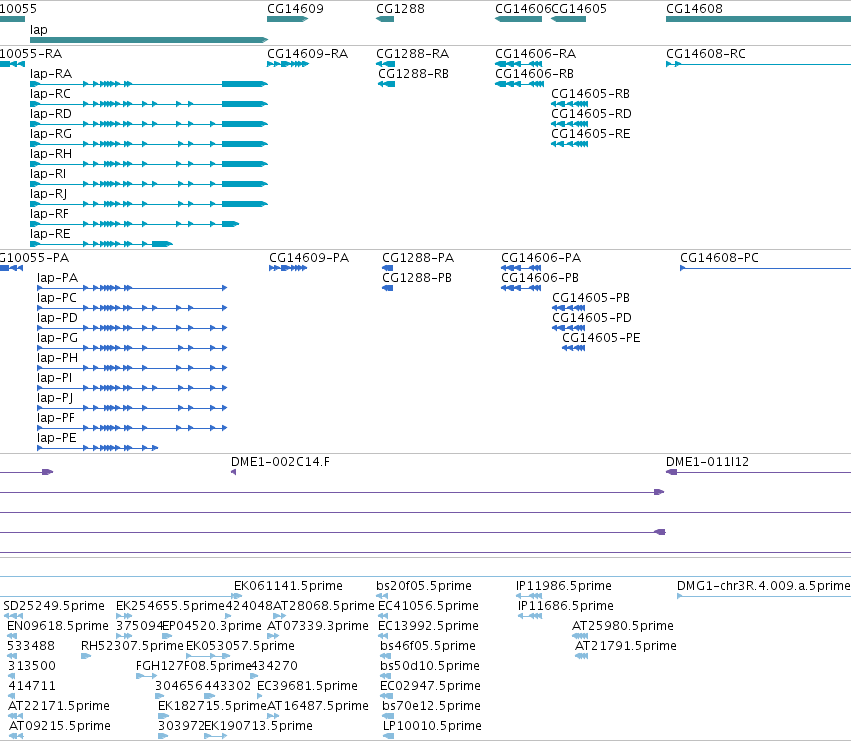Click the lap-RJ transcript label

point(48,194)
